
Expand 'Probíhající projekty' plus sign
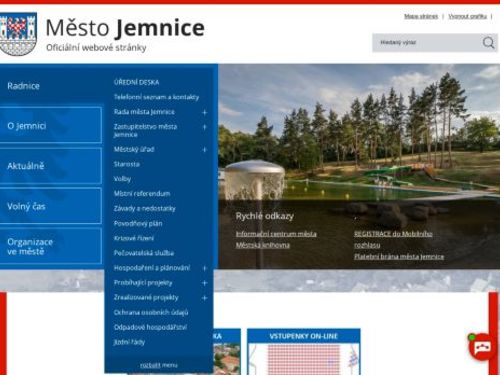pos(205,283)
